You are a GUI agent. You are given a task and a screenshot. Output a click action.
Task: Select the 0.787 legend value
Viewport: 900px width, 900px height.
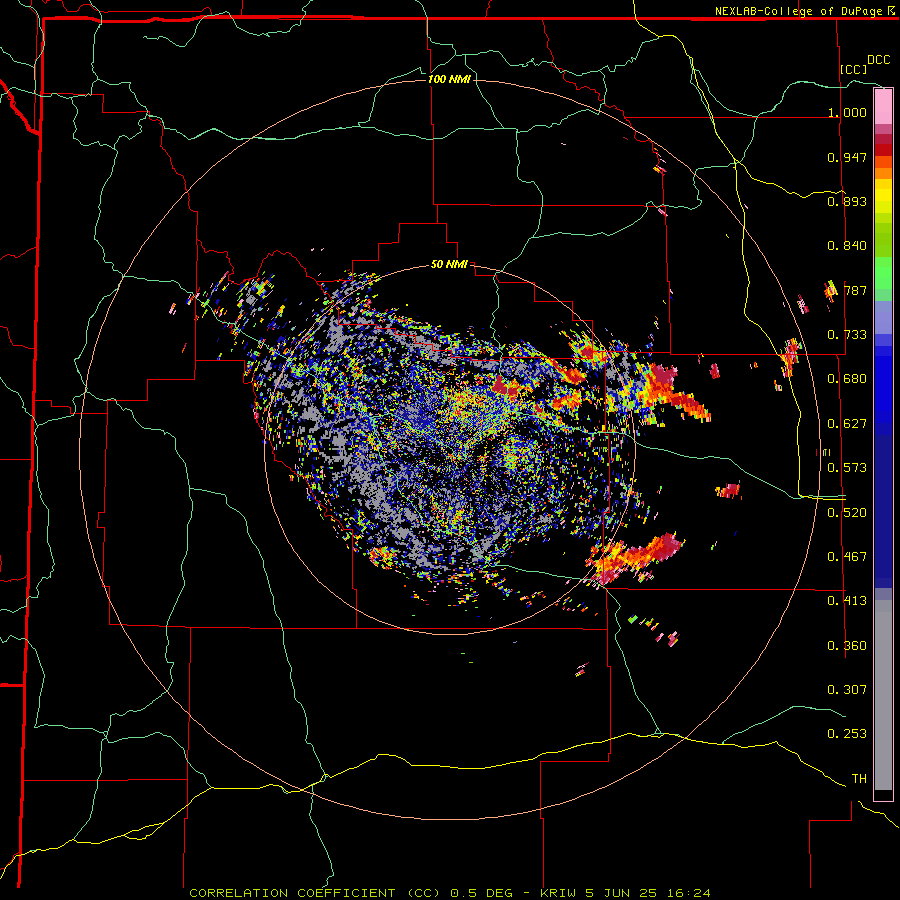click(x=855, y=290)
